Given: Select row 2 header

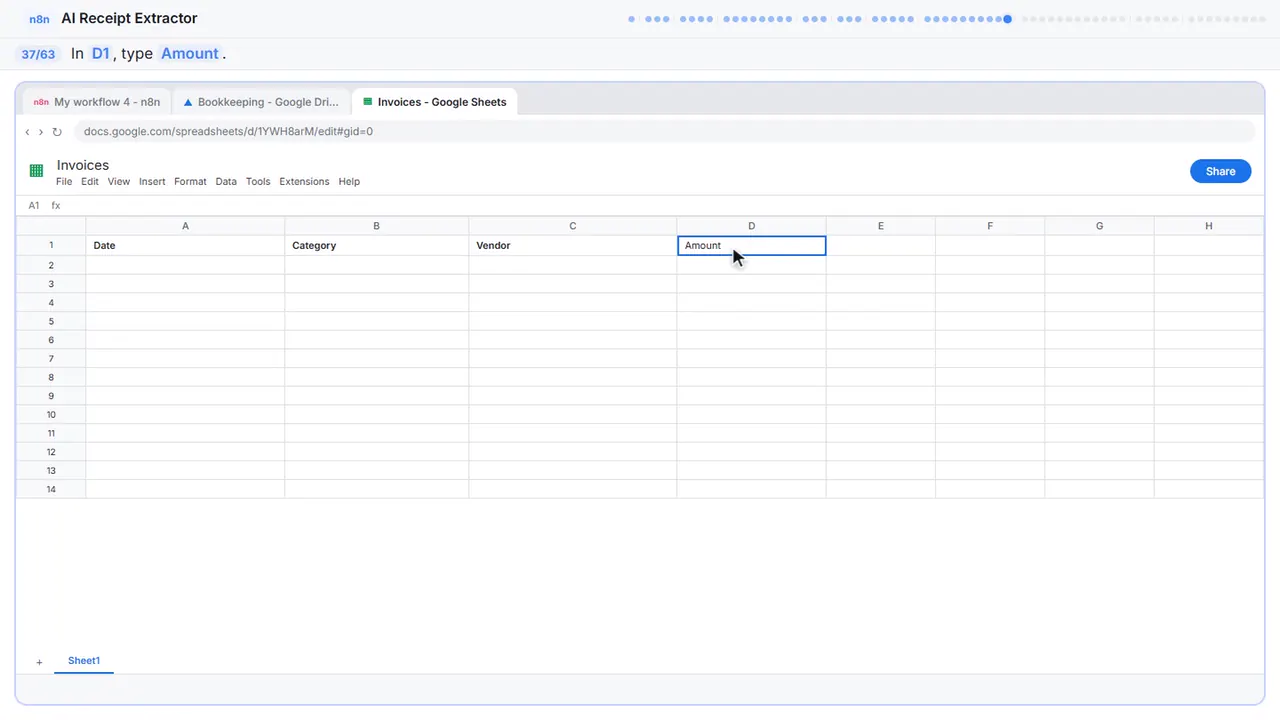Looking at the screenshot, I should tap(51, 265).
